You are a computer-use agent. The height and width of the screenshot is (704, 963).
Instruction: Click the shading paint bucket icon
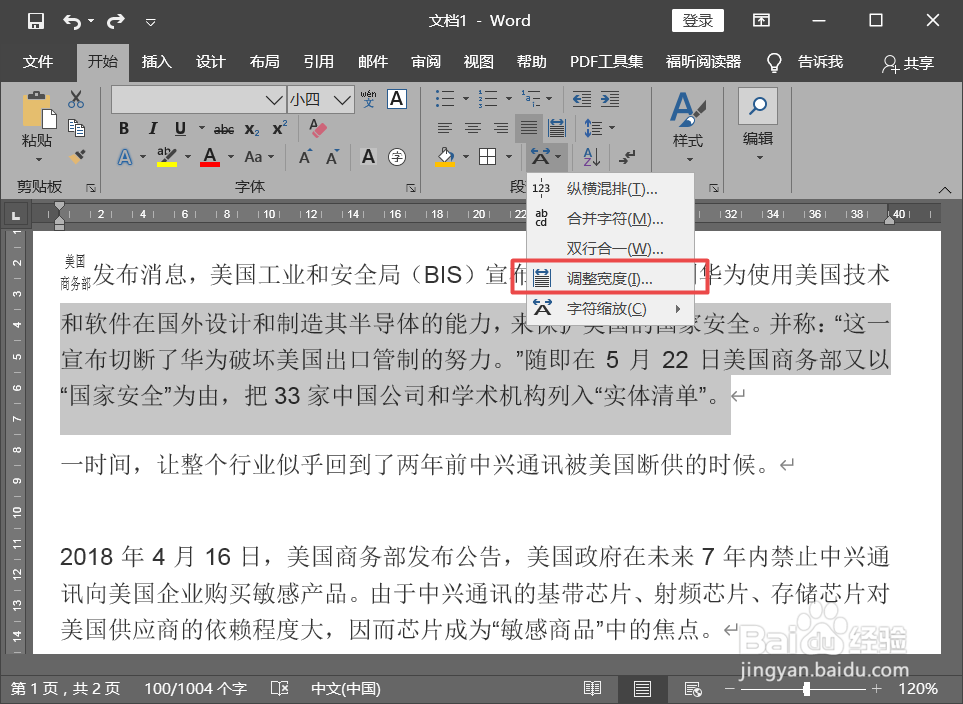click(x=445, y=155)
